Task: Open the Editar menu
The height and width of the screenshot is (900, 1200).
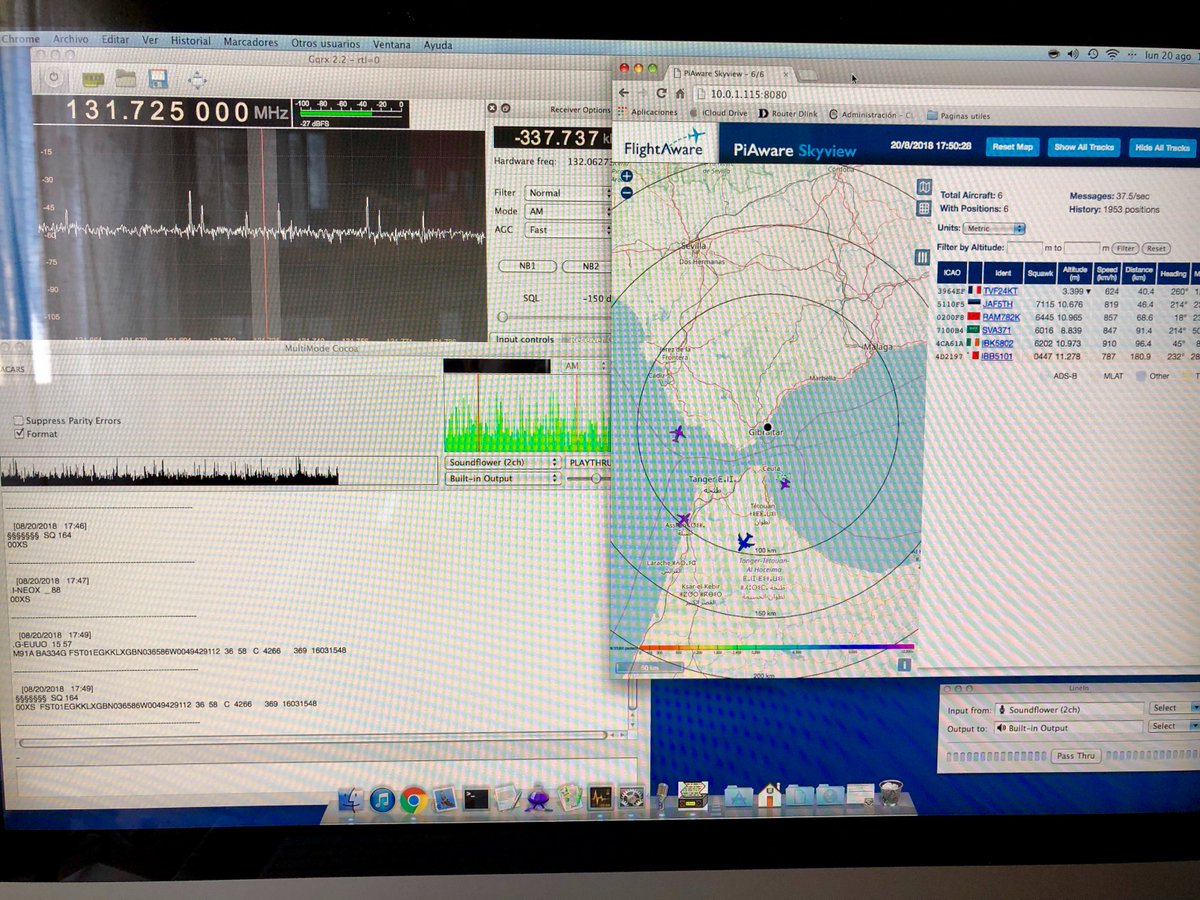Action: (x=116, y=40)
